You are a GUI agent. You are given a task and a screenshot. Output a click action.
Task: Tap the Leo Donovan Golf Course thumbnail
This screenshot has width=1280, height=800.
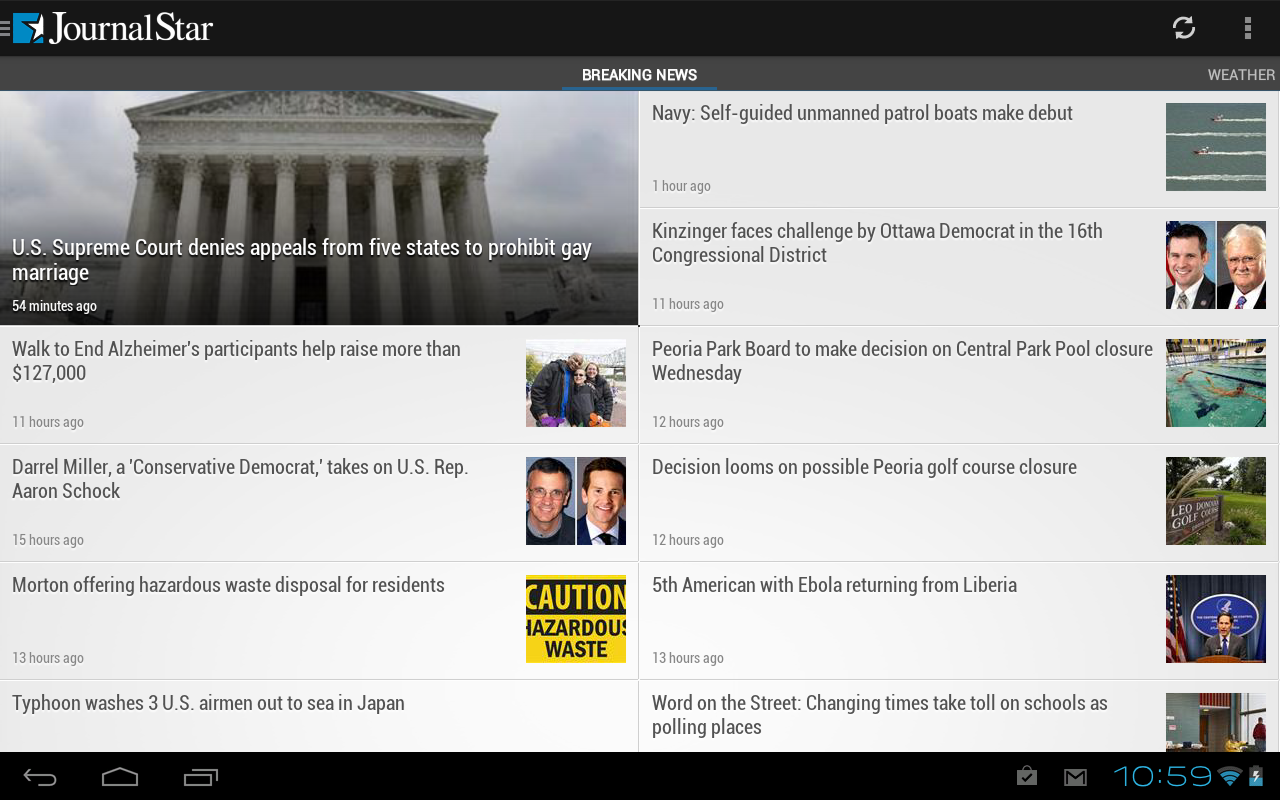pos(1216,501)
